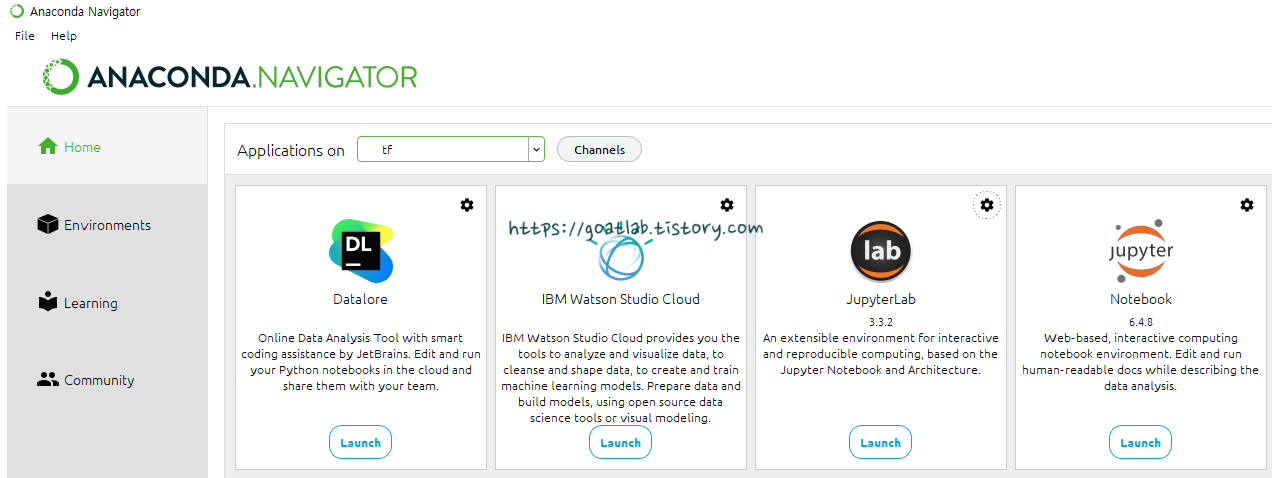Click the Community people icon
The image size is (1272, 478).
tap(48, 380)
